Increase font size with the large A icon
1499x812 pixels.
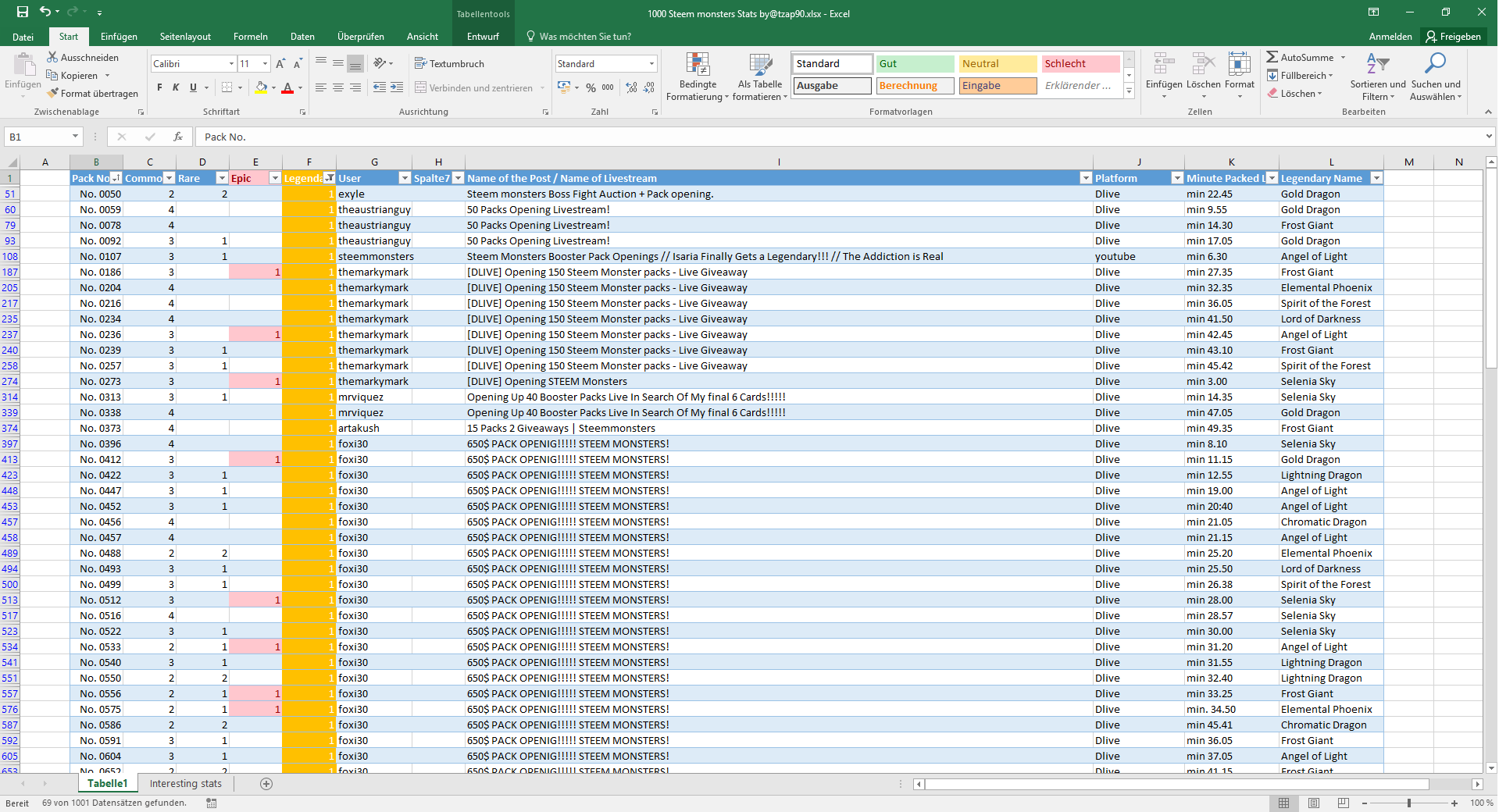click(280, 63)
